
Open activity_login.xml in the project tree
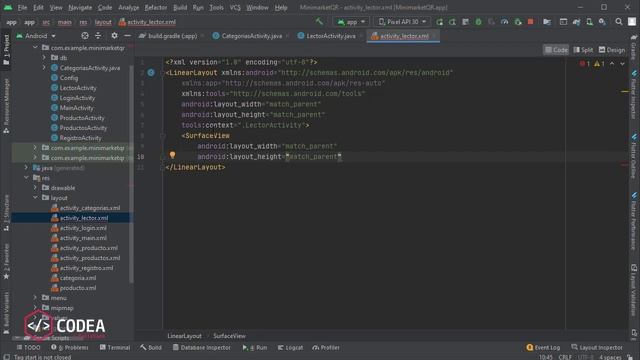(83, 228)
